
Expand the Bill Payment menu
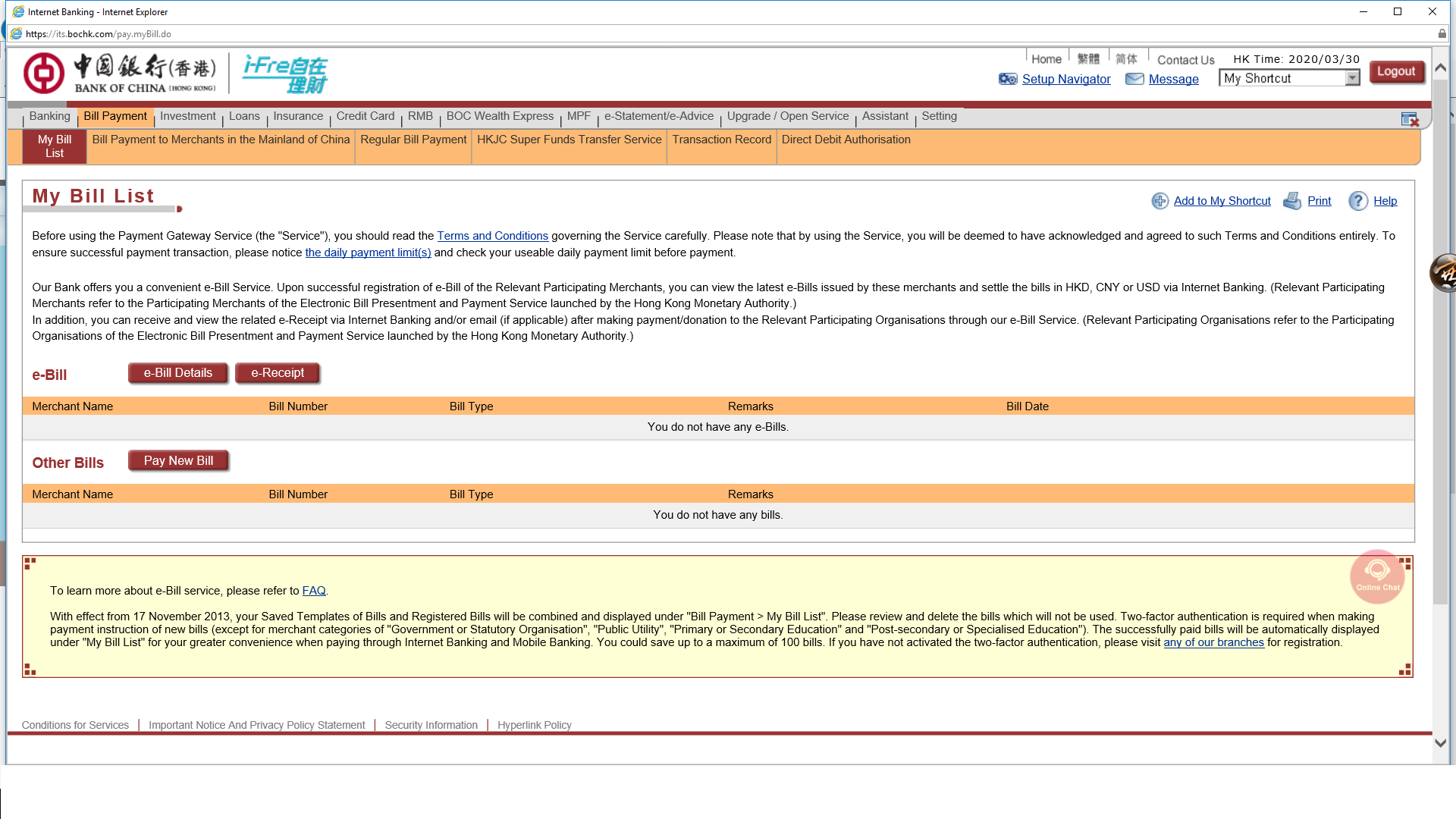tap(114, 116)
